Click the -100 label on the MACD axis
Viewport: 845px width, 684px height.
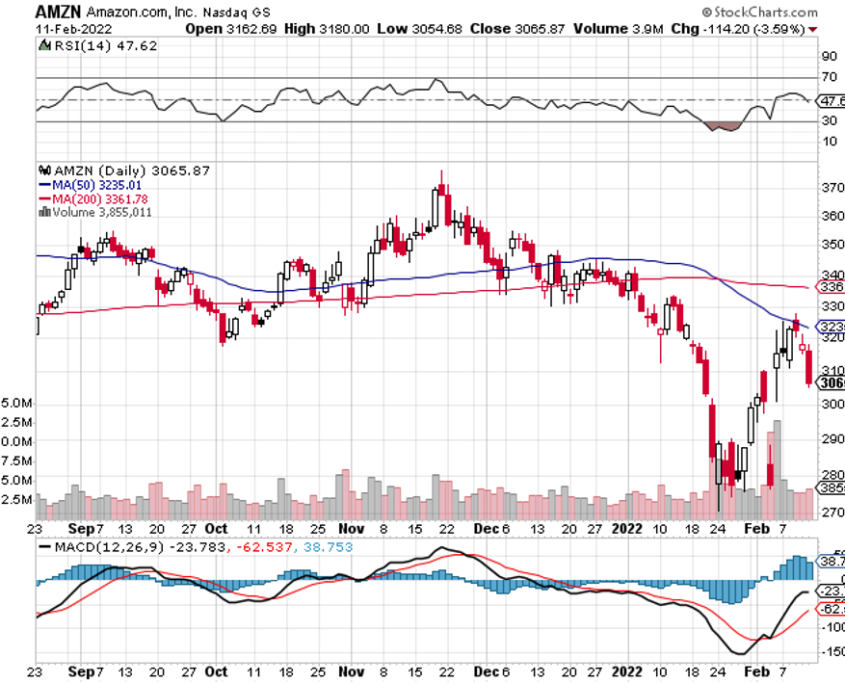833,627
